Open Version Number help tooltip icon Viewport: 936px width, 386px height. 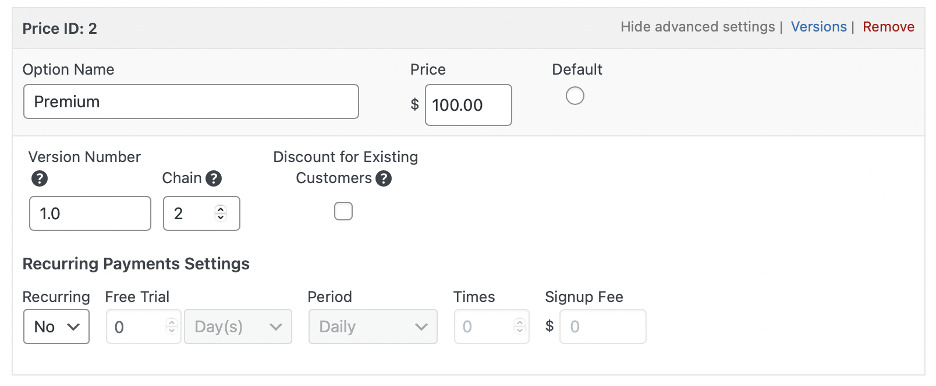[x=39, y=178]
